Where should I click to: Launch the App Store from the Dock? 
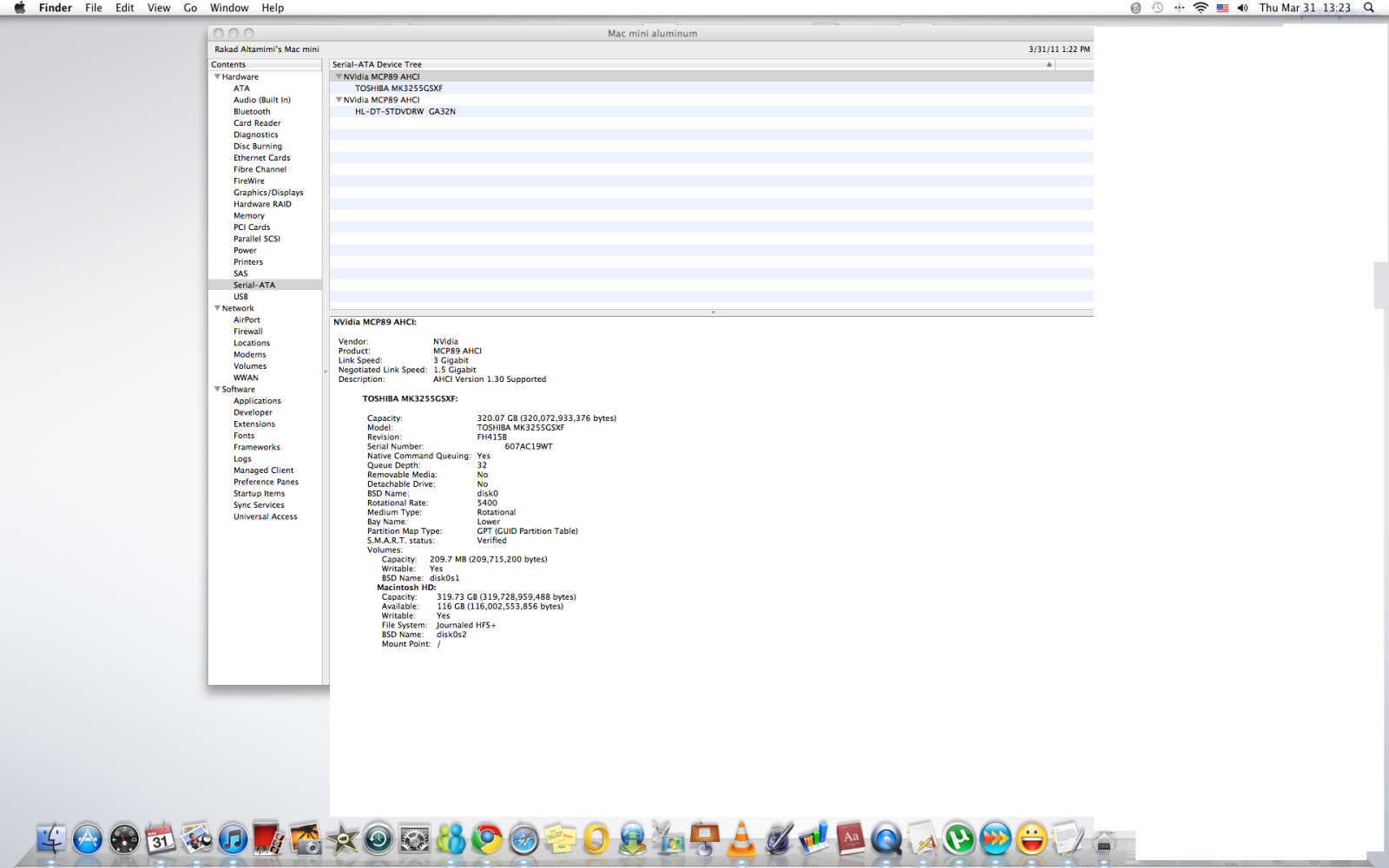point(88,839)
